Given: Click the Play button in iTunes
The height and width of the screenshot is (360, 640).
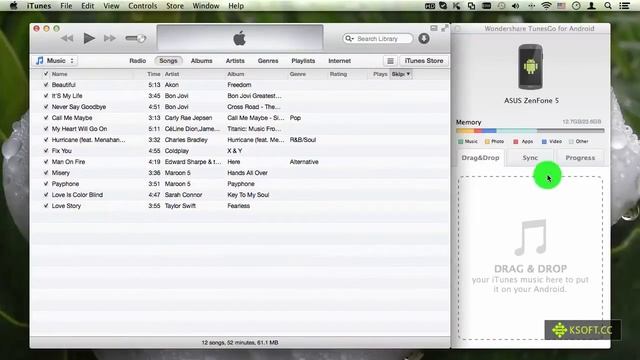Looking at the screenshot, I should click(89, 38).
